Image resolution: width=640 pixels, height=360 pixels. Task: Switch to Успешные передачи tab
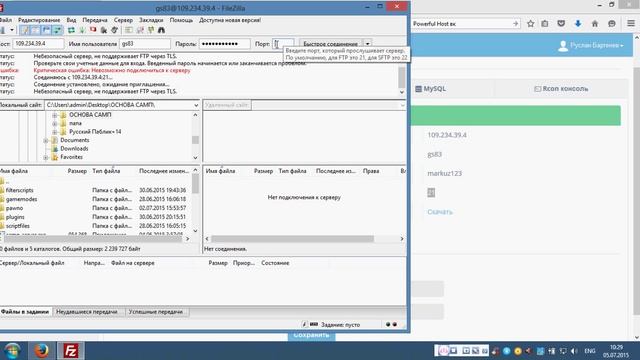157,312
